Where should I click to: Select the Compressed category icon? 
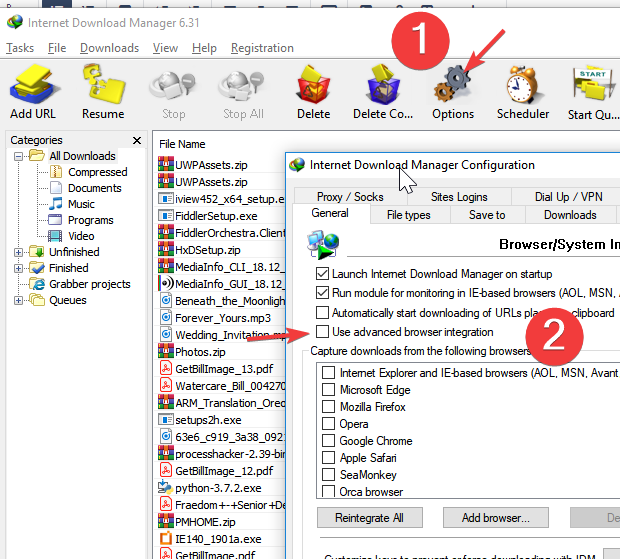[56, 172]
